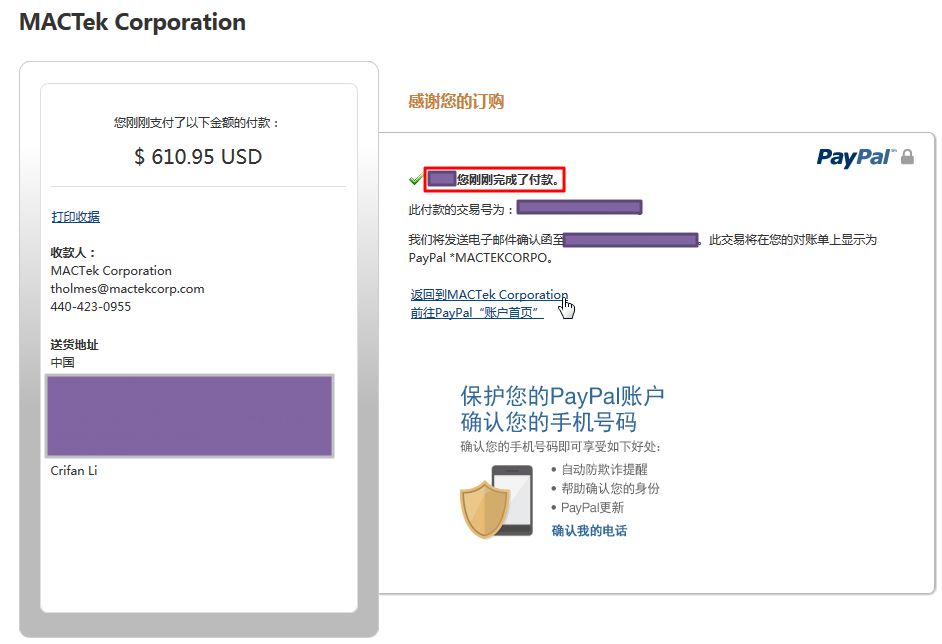Viewport: 942px width, 644px height.
Task: Click the MACTek Corporation page heading
Action: click(x=132, y=22)
